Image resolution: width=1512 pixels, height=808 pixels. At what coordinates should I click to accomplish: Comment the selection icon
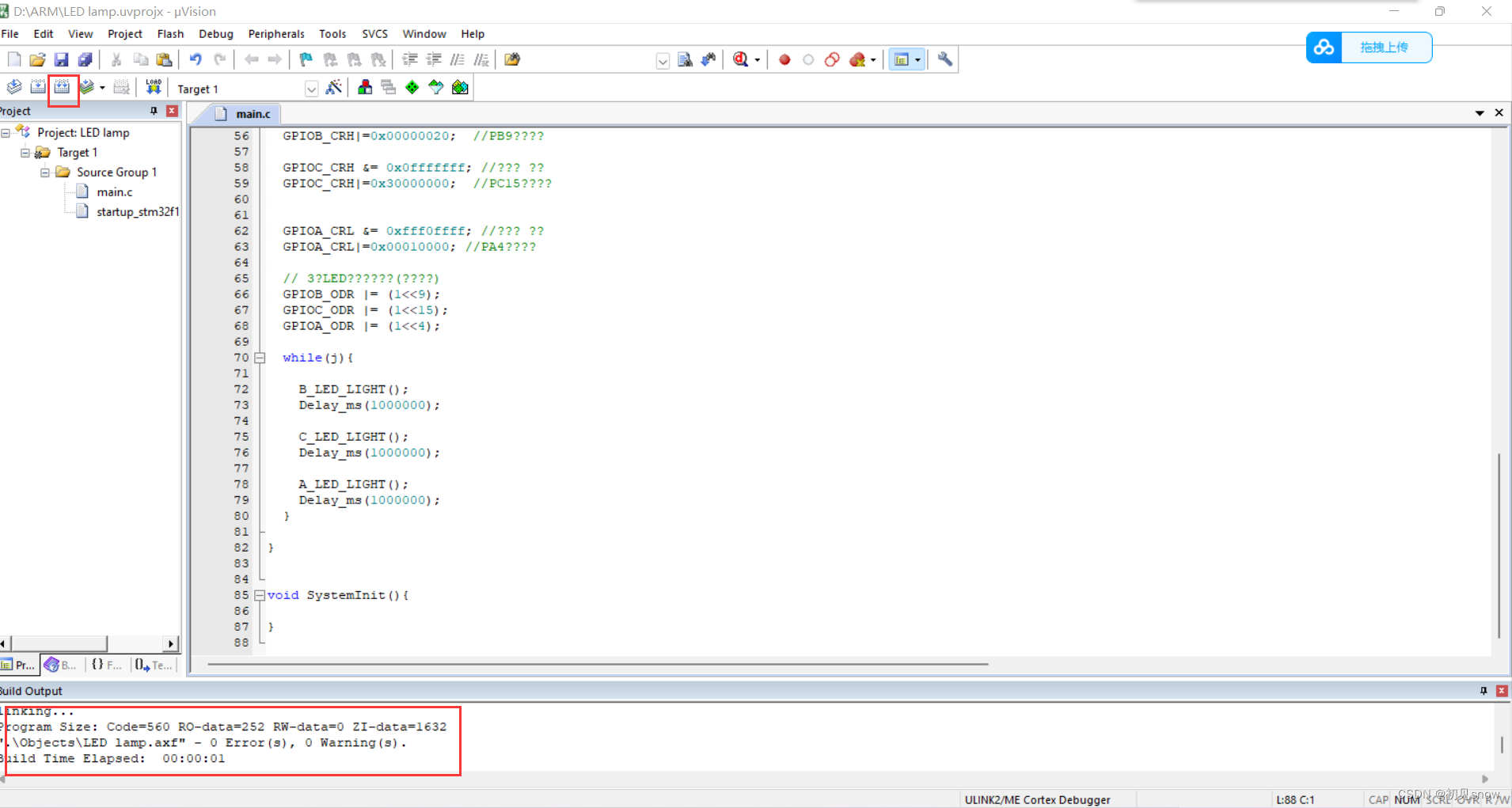[458, 59]
